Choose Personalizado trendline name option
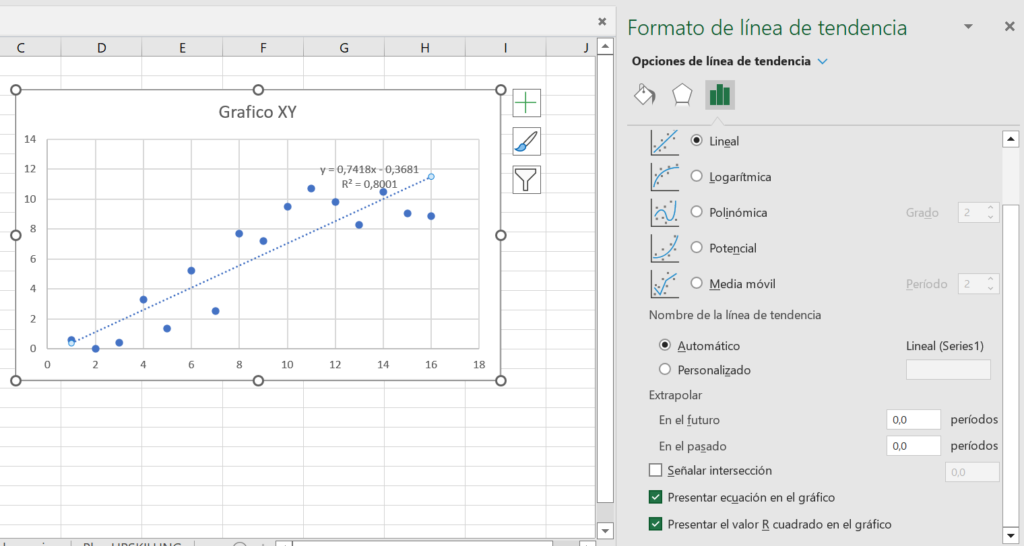 665,369
